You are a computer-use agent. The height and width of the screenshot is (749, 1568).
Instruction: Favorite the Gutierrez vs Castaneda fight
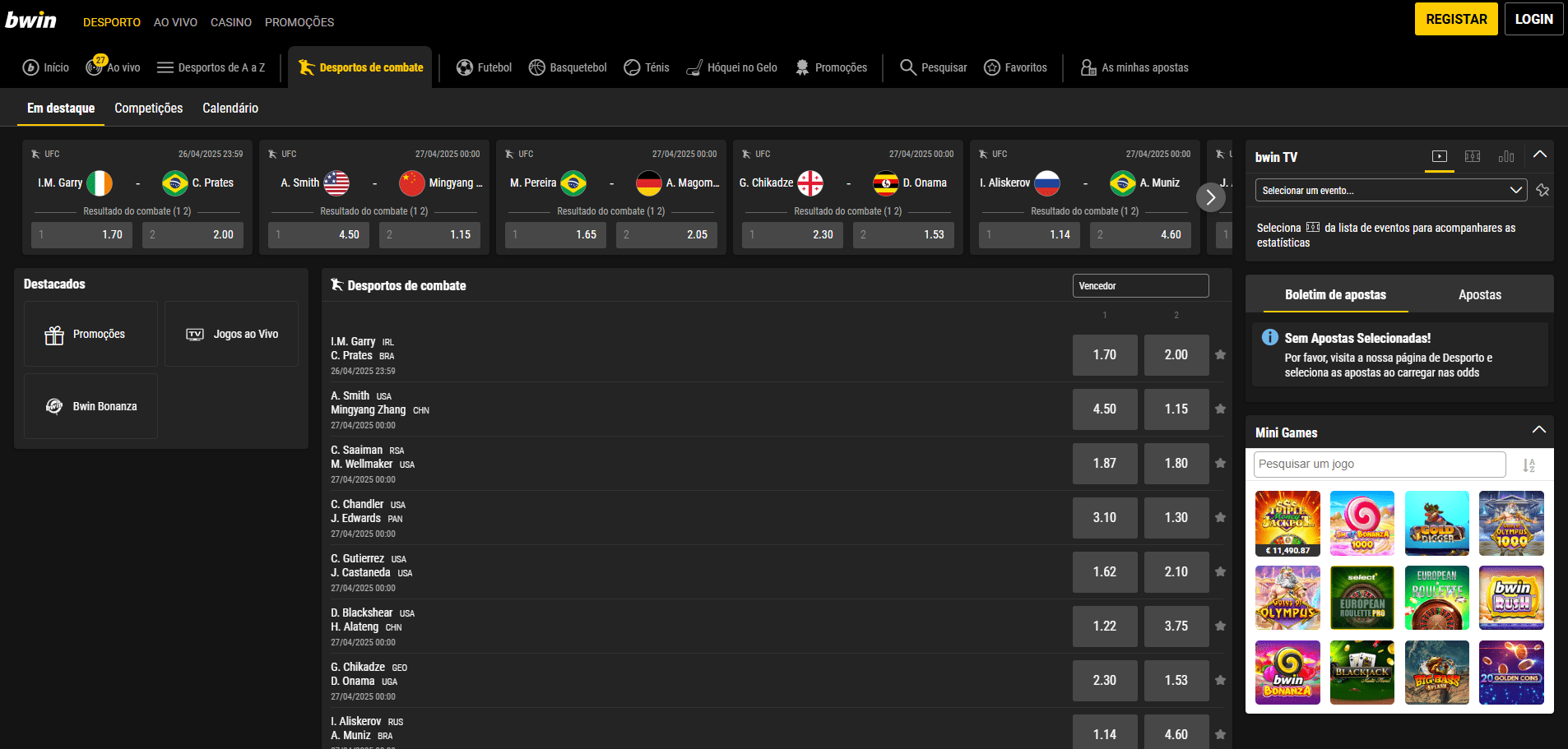pyautogui.click(x=1221, y=572)
